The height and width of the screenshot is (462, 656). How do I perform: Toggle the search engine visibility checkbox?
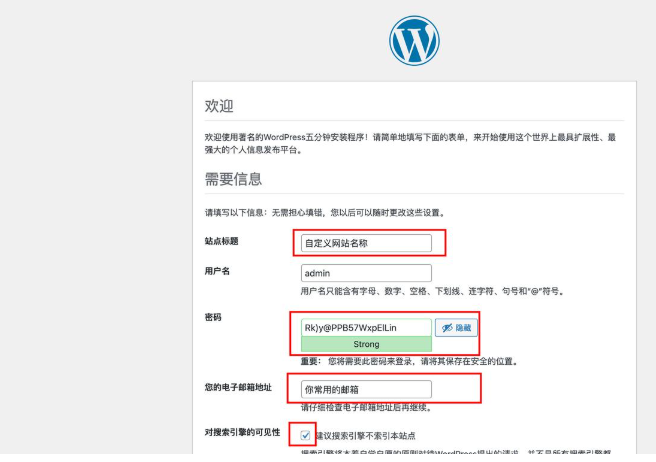point(305,436)
